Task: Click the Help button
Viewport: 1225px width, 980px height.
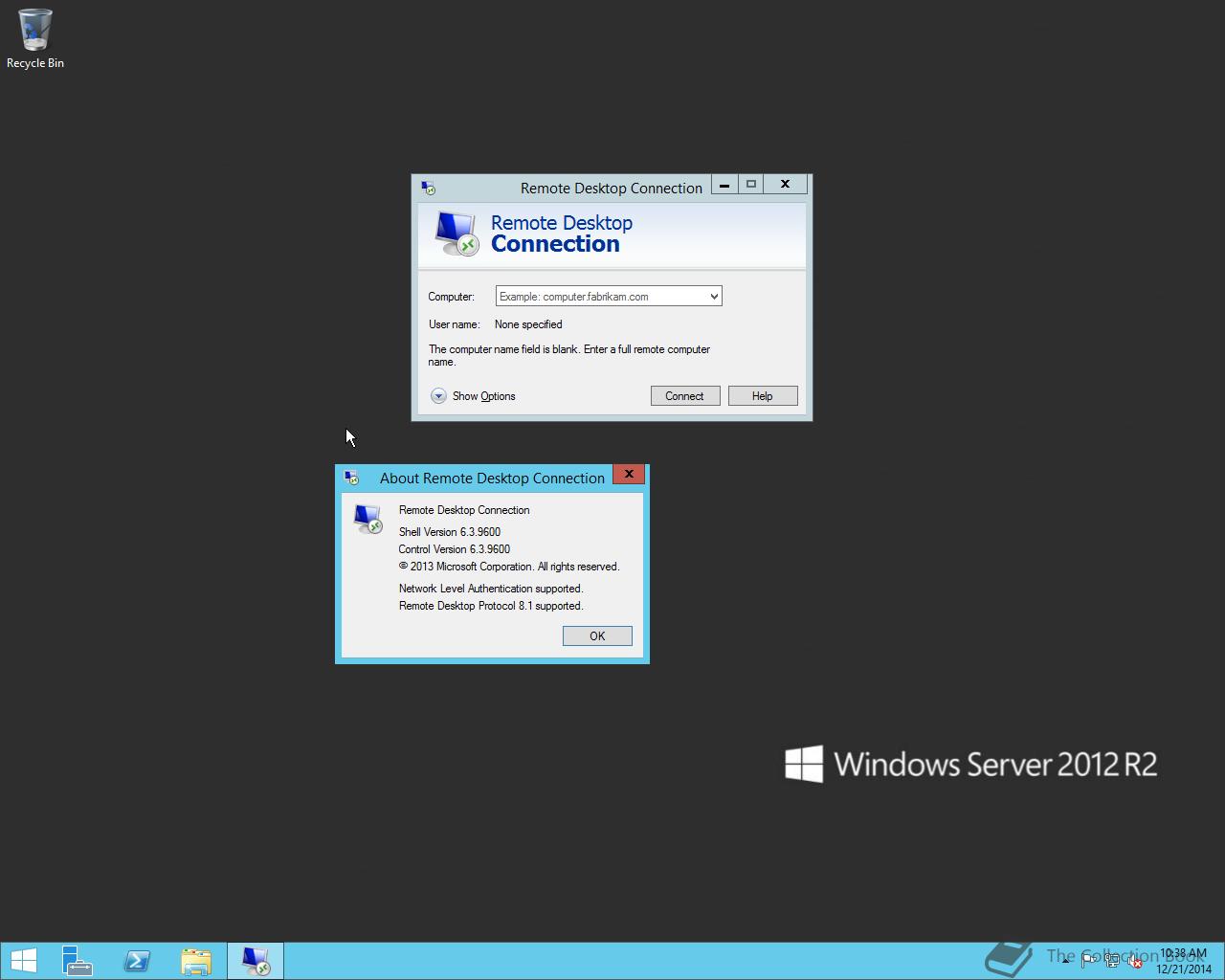Action: (763, 395)
